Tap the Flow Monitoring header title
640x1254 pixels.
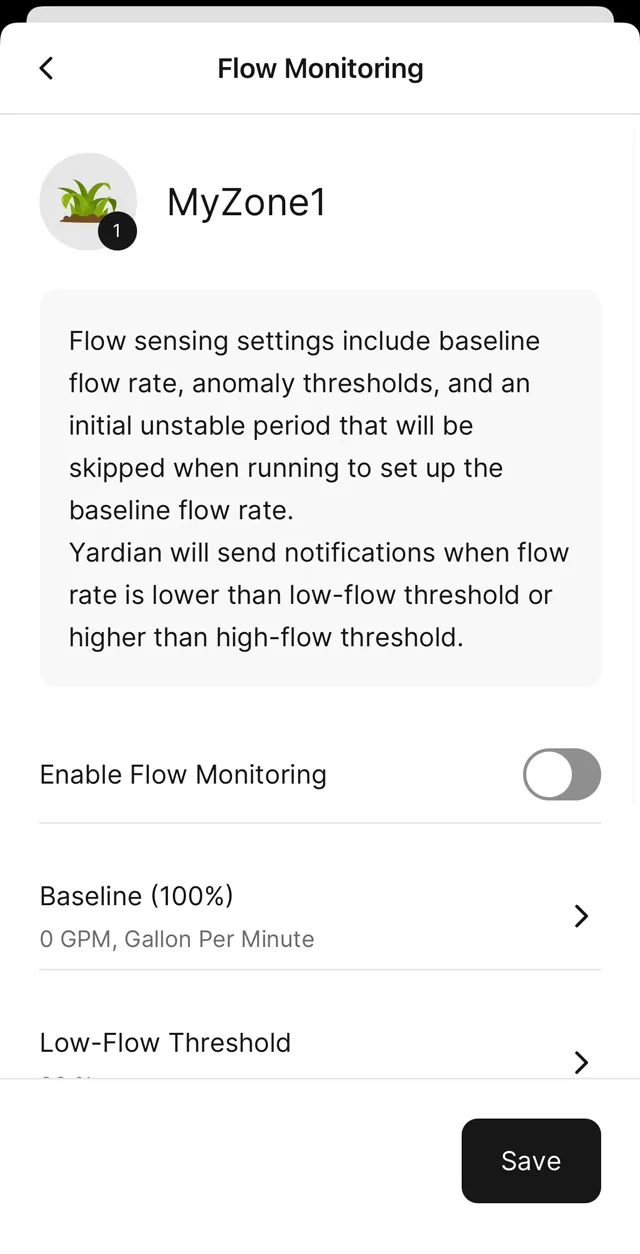click(320, 68)
